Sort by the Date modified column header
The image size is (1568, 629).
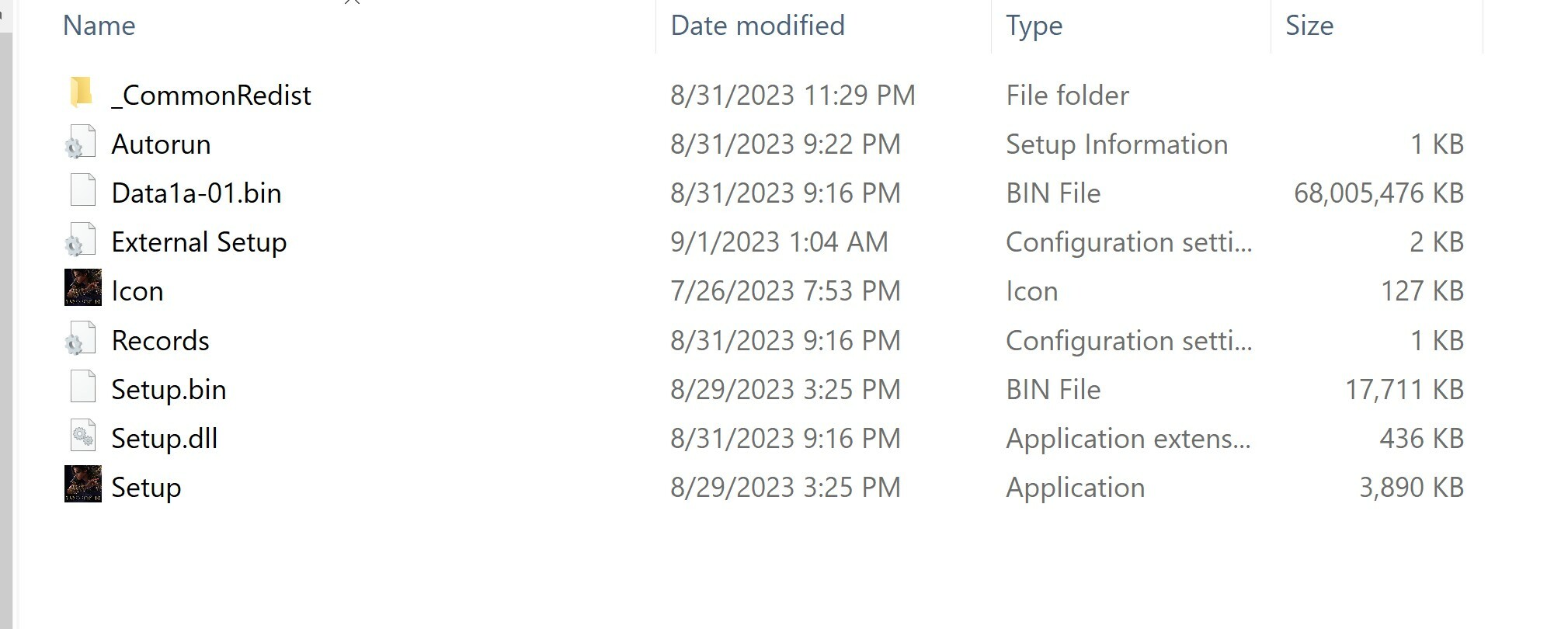757,26
